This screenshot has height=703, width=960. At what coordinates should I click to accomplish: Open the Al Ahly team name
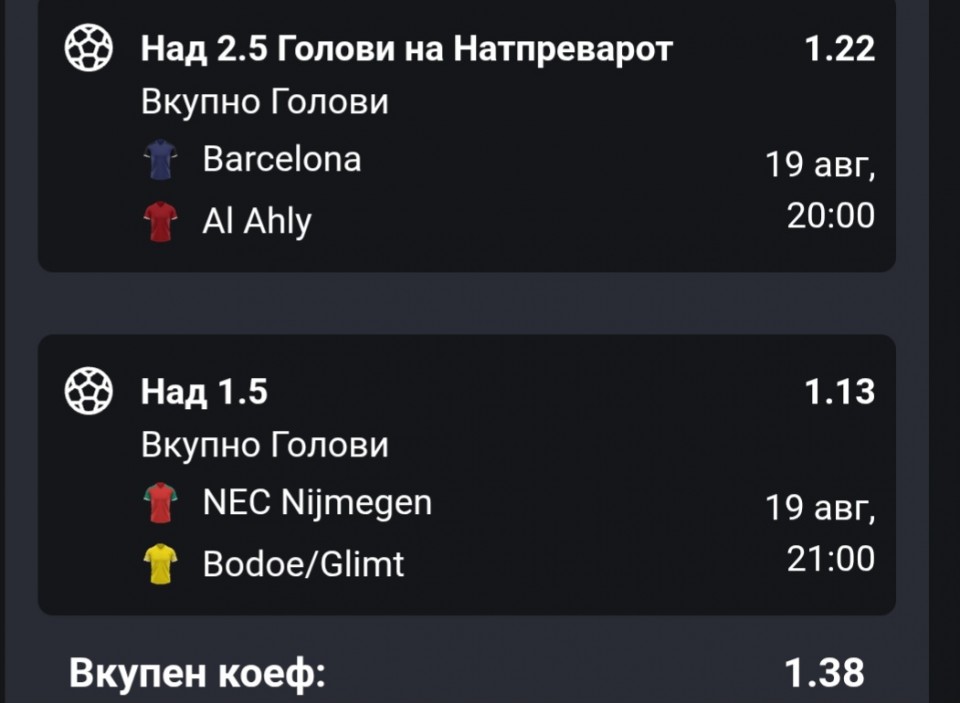tap(257, 221)
